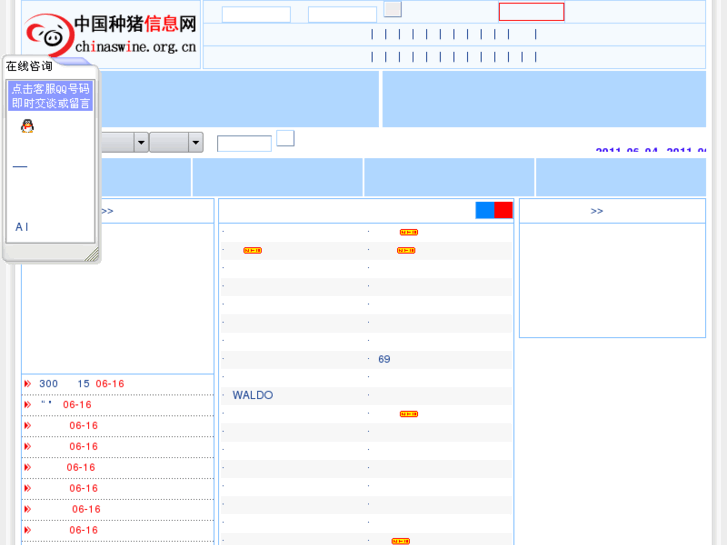Click the red-bordered box in the header
727x545 pixels.
pos(531,12)
